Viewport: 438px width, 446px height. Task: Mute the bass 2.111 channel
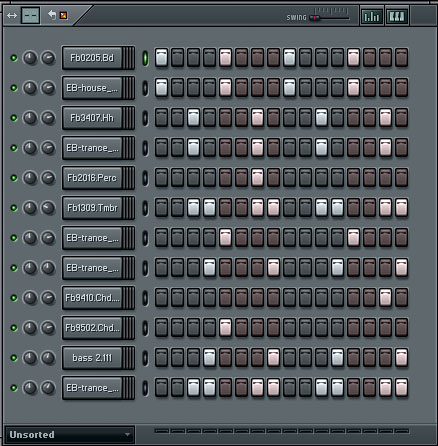14,358
